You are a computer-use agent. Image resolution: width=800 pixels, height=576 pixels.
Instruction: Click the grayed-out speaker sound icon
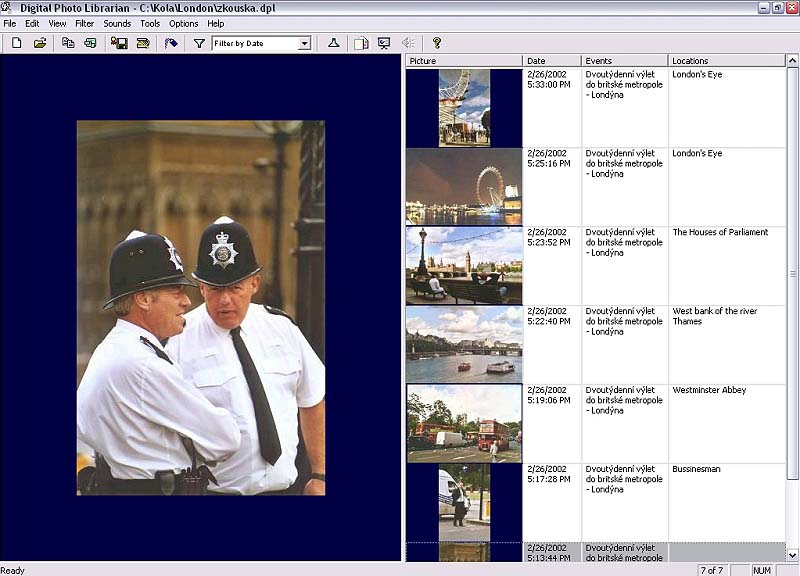(408, 43)
